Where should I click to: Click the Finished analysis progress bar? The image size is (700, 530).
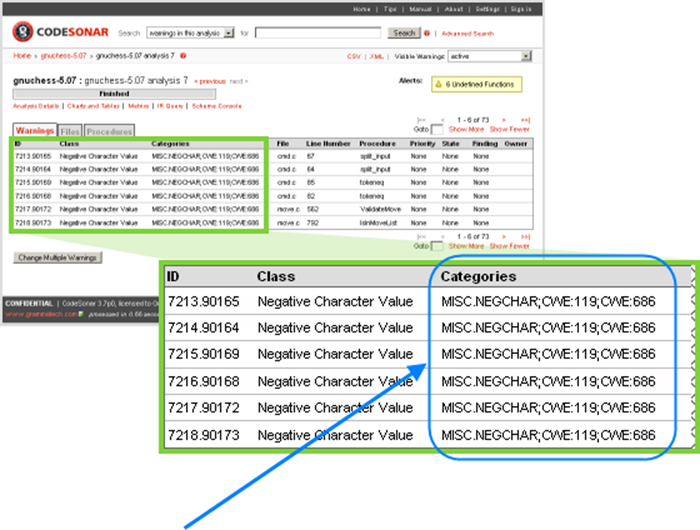point(114,94)
